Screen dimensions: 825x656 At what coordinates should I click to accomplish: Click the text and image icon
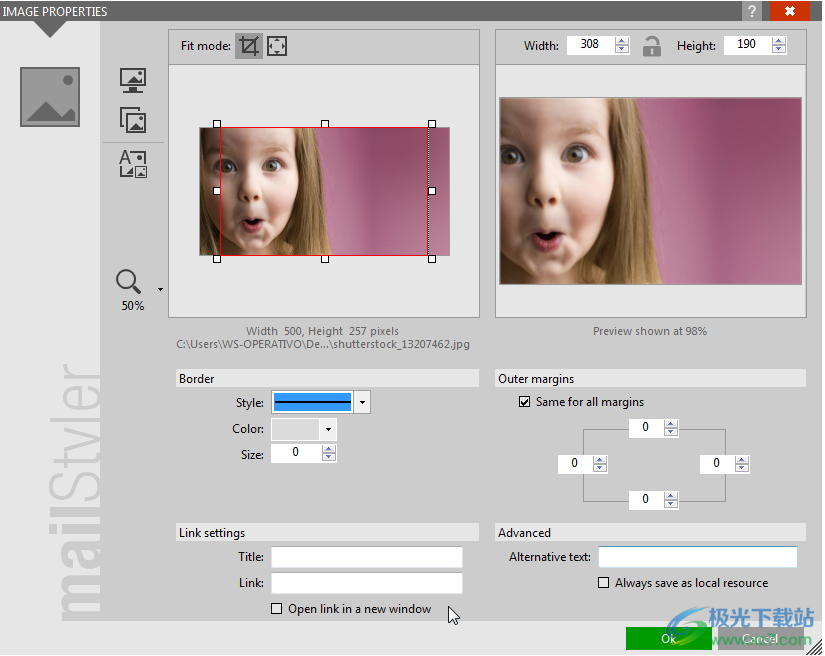133,164
